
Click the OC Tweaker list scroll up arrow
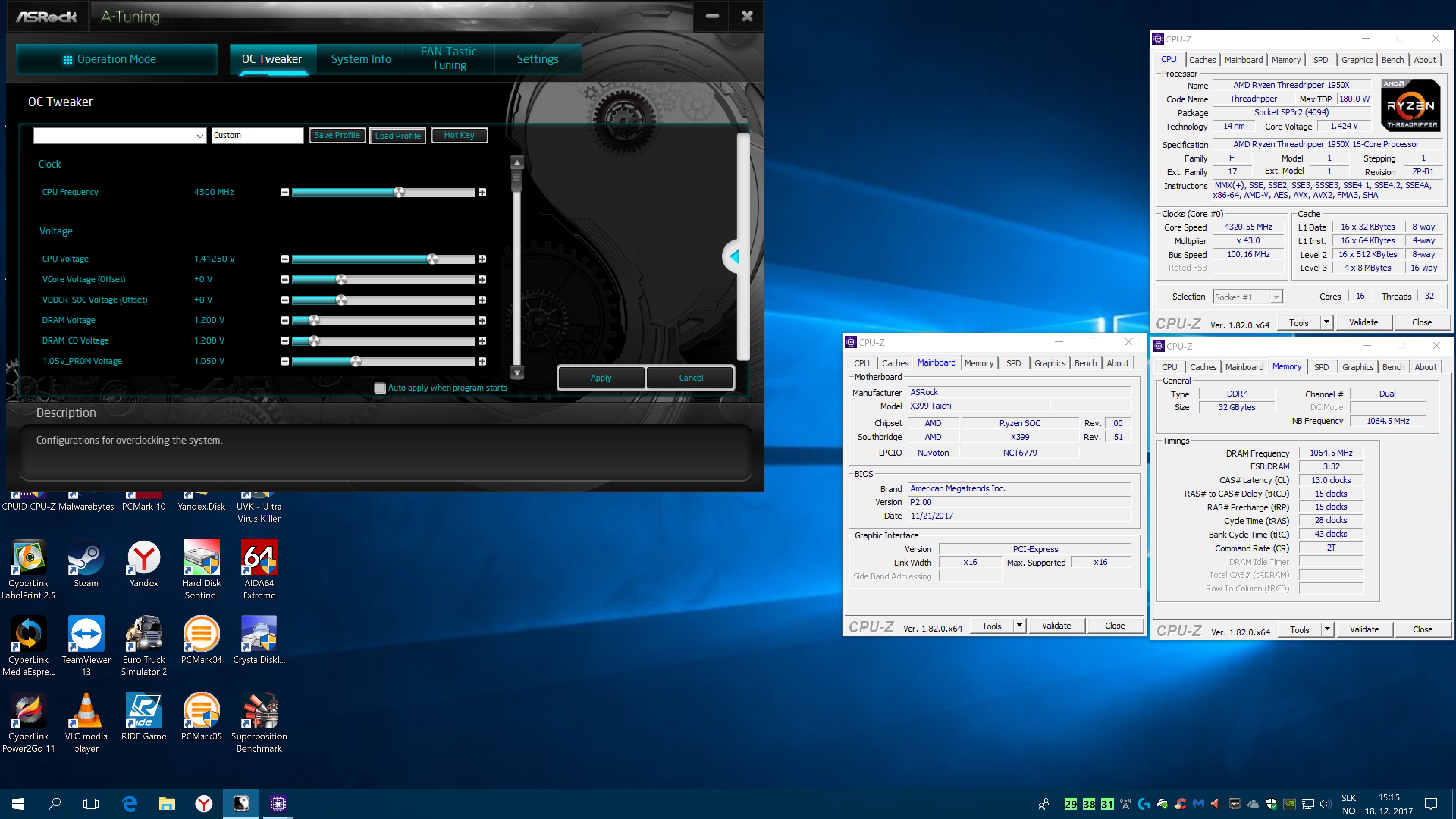pos(517,163)
